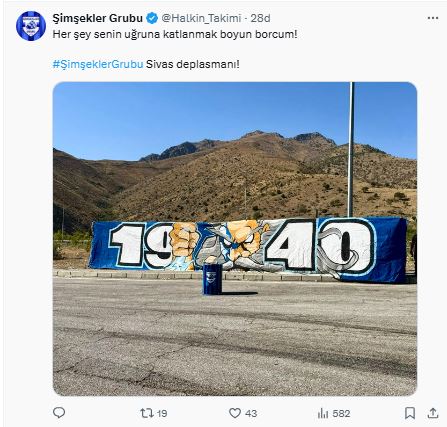Click the like count 43

click(251, 414)
